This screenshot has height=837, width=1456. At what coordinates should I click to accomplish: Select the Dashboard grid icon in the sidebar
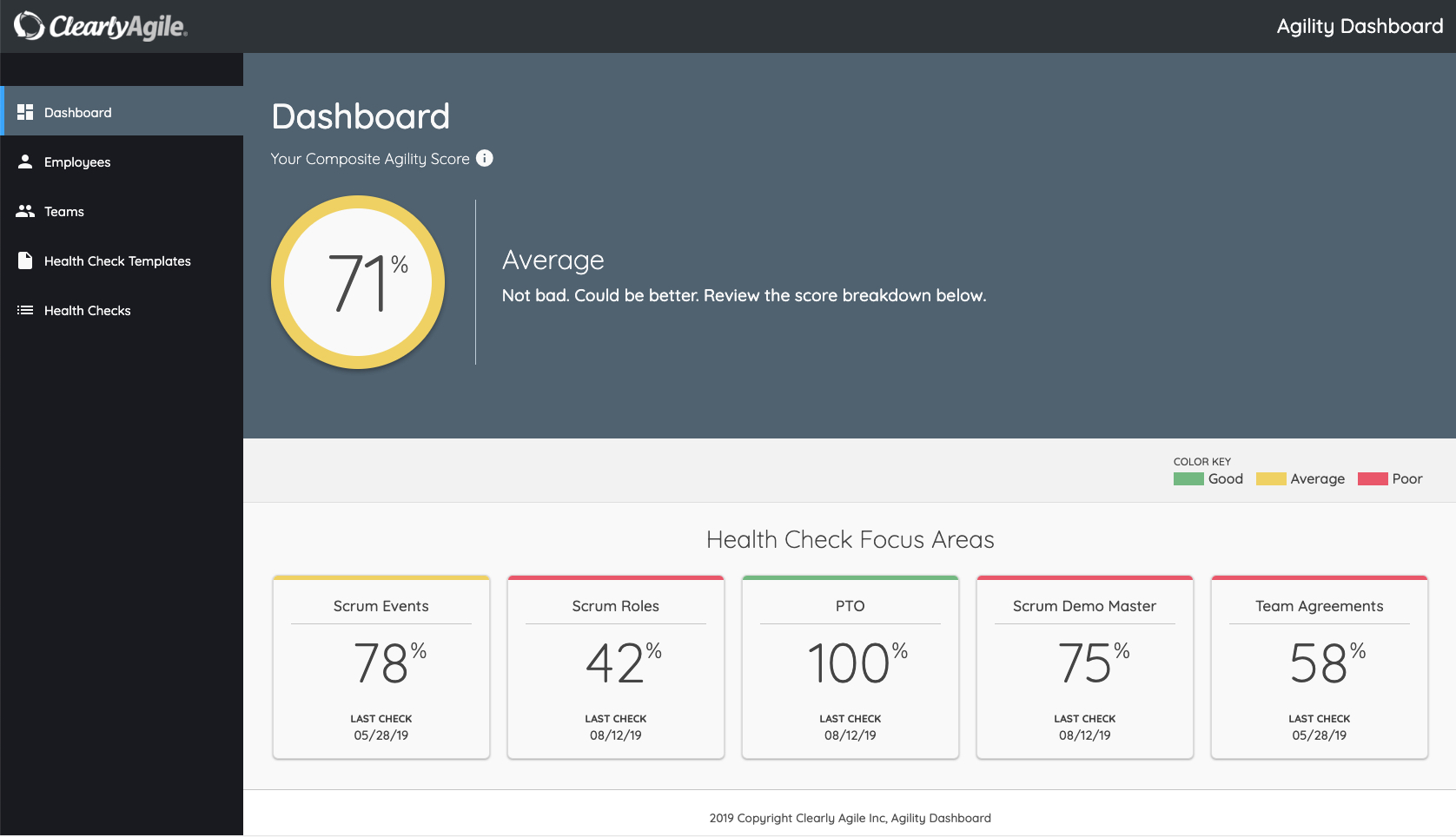pos(27,112)
